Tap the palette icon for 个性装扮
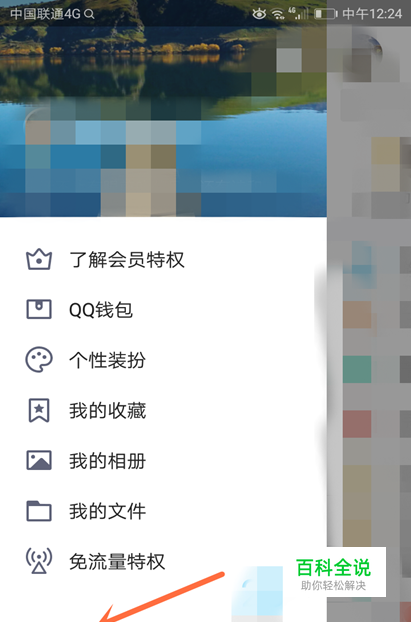 pyautogui.click(x=39, y=360)
